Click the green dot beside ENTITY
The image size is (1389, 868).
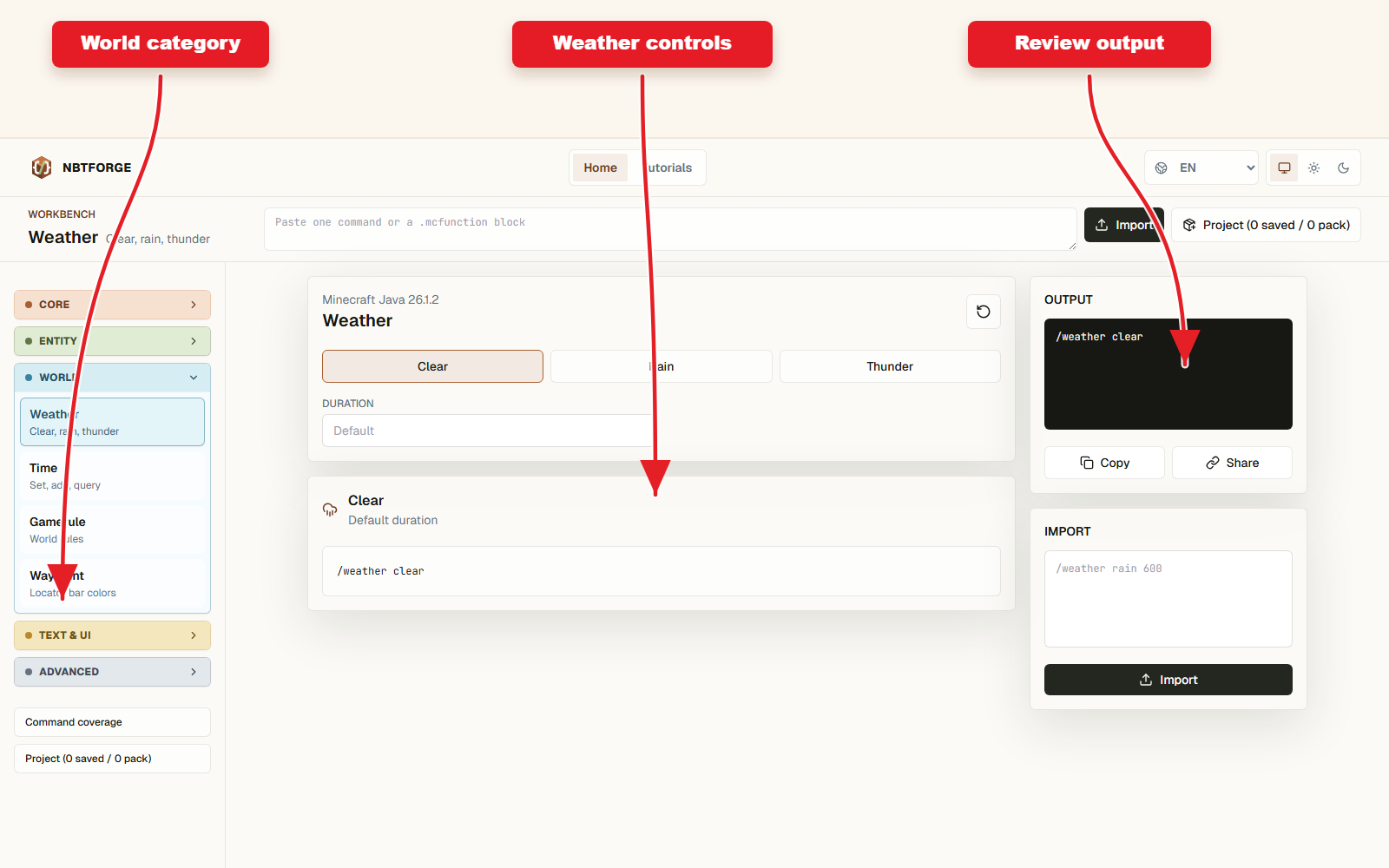(x=29, y=341)
